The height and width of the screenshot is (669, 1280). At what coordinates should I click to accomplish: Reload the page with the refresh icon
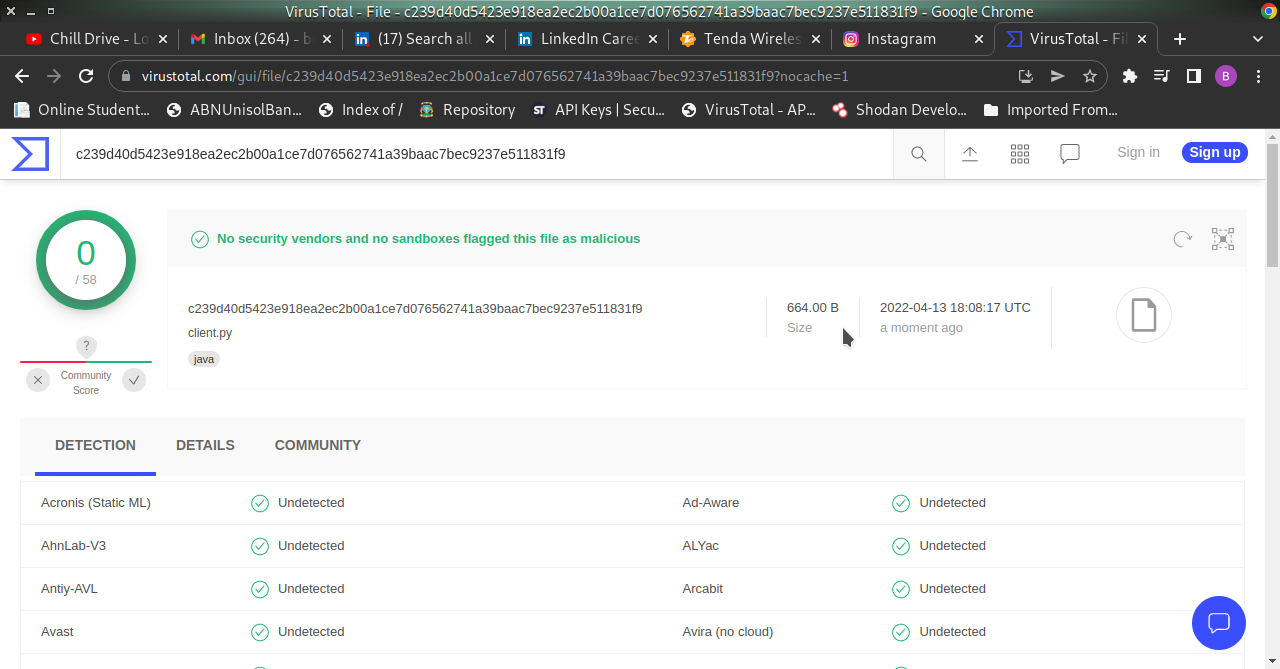click(x=86, y=76)
